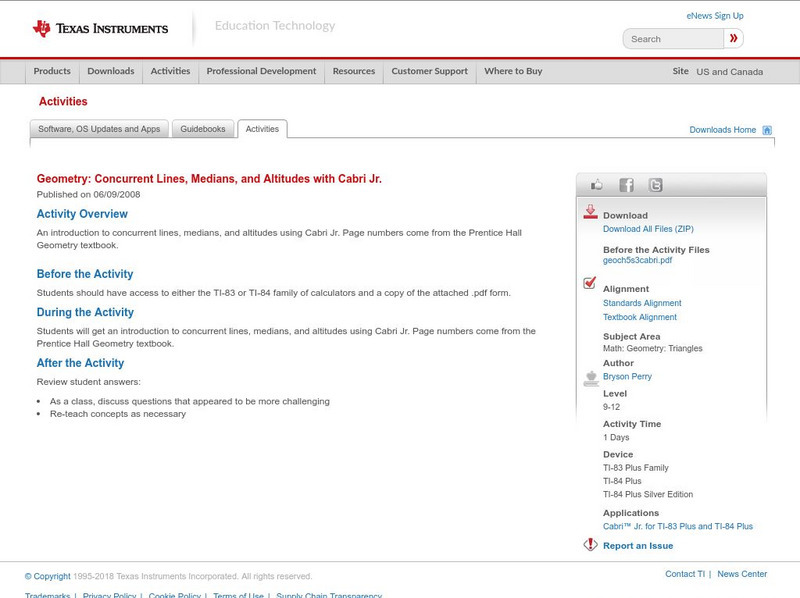800x598 pixels.
Task: Switch to the Guidebooks tab
Action: 203,129
